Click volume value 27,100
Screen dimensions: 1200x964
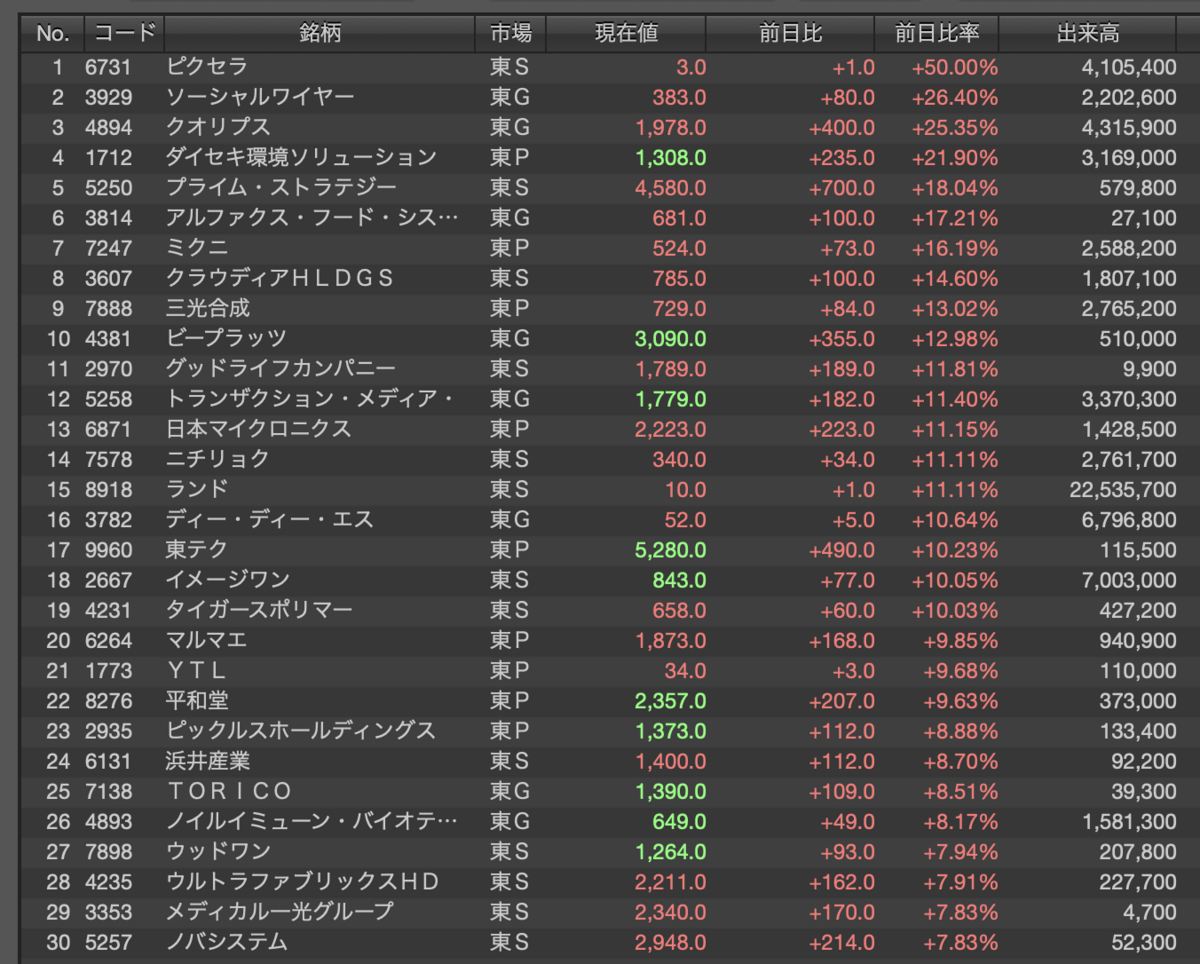[1146, 217]
